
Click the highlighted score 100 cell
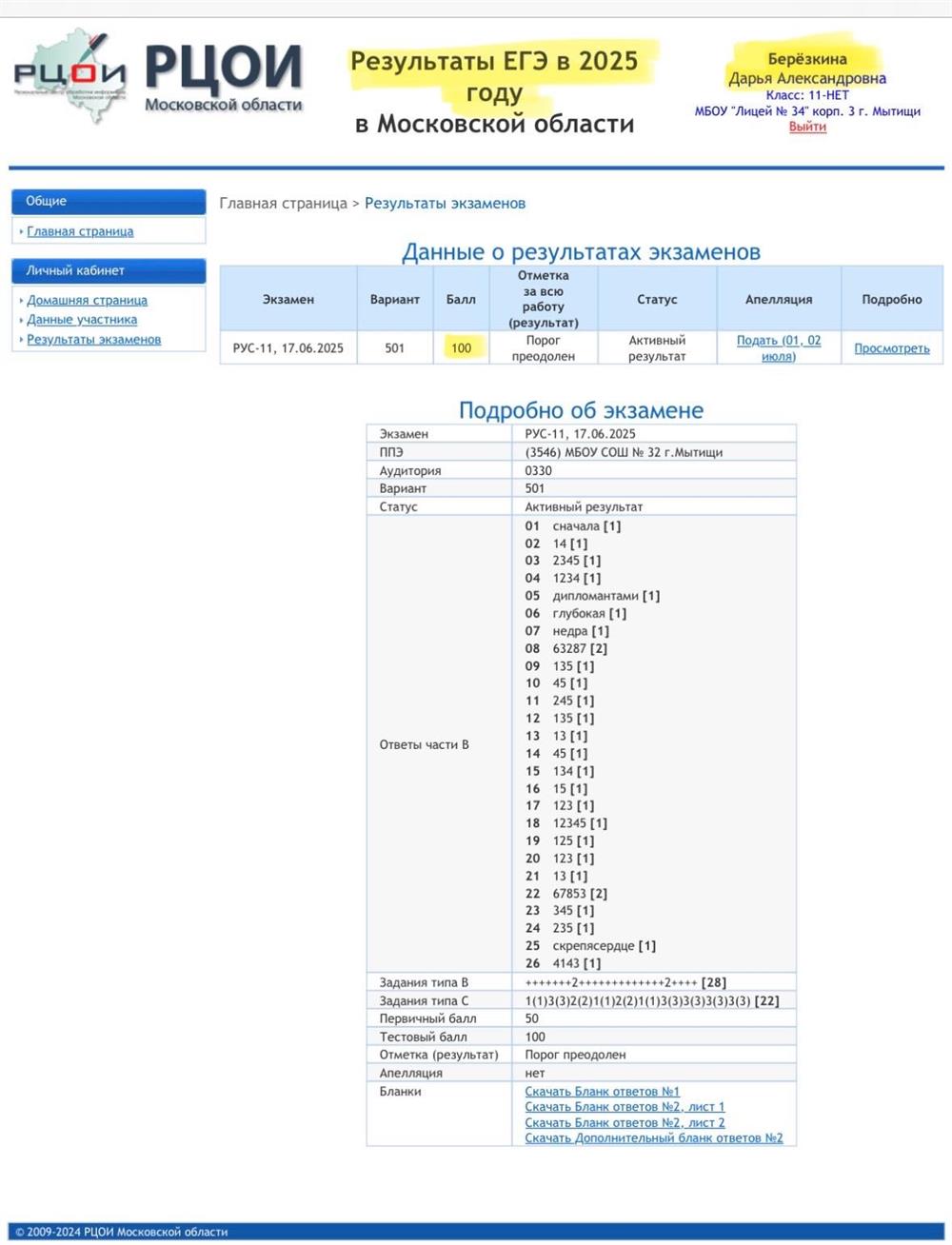coord(461,347)
